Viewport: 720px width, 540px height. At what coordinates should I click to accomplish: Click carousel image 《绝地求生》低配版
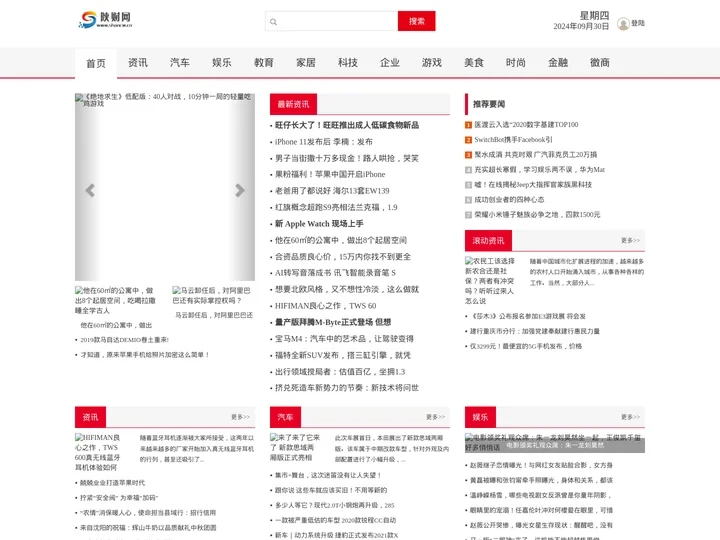click(165, 187)
